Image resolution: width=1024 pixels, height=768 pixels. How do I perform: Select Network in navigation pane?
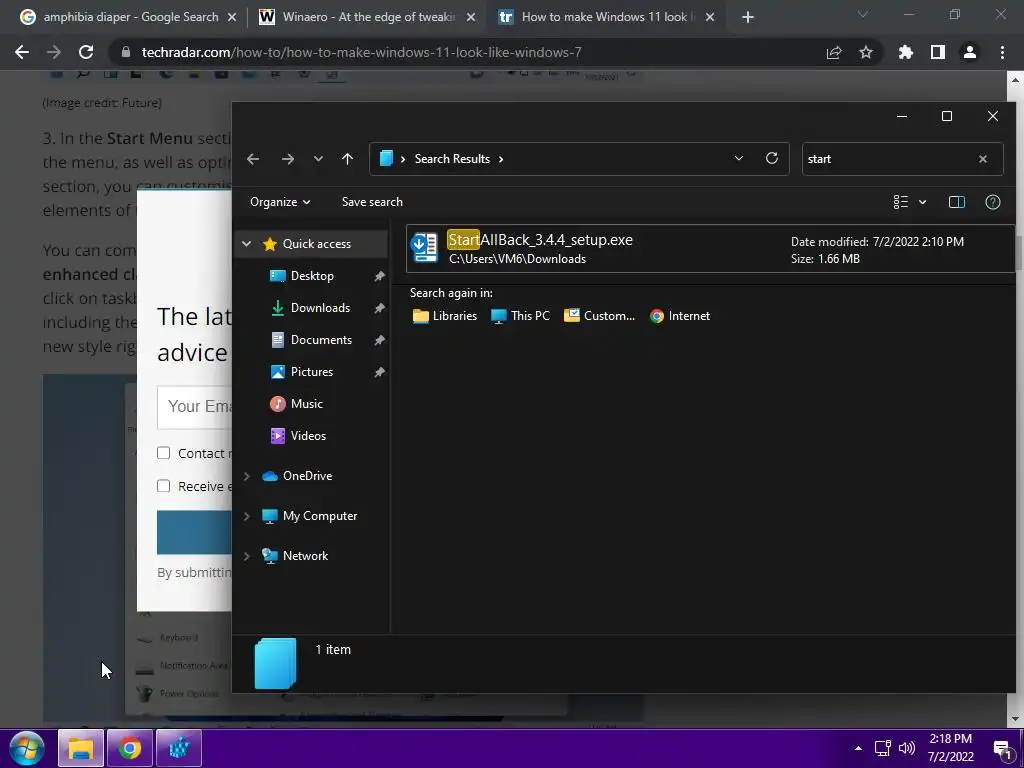click(x=305, y=556)
